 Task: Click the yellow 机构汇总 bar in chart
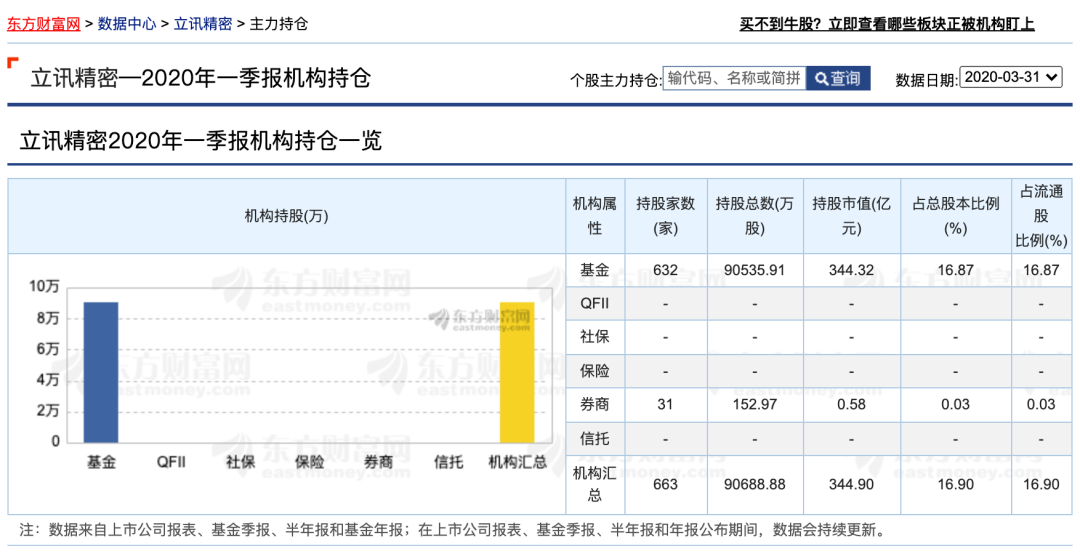tap(517, 372)
